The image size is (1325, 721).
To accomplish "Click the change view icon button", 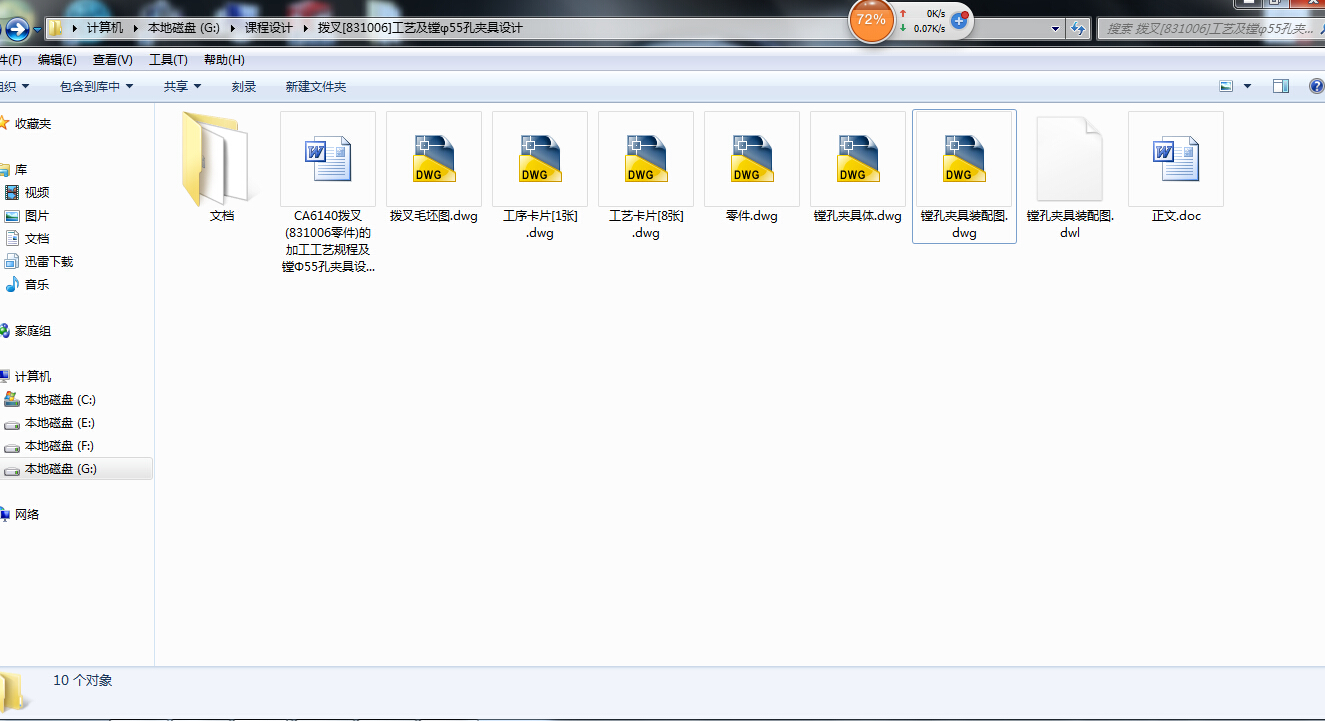I will [1227, 87].
